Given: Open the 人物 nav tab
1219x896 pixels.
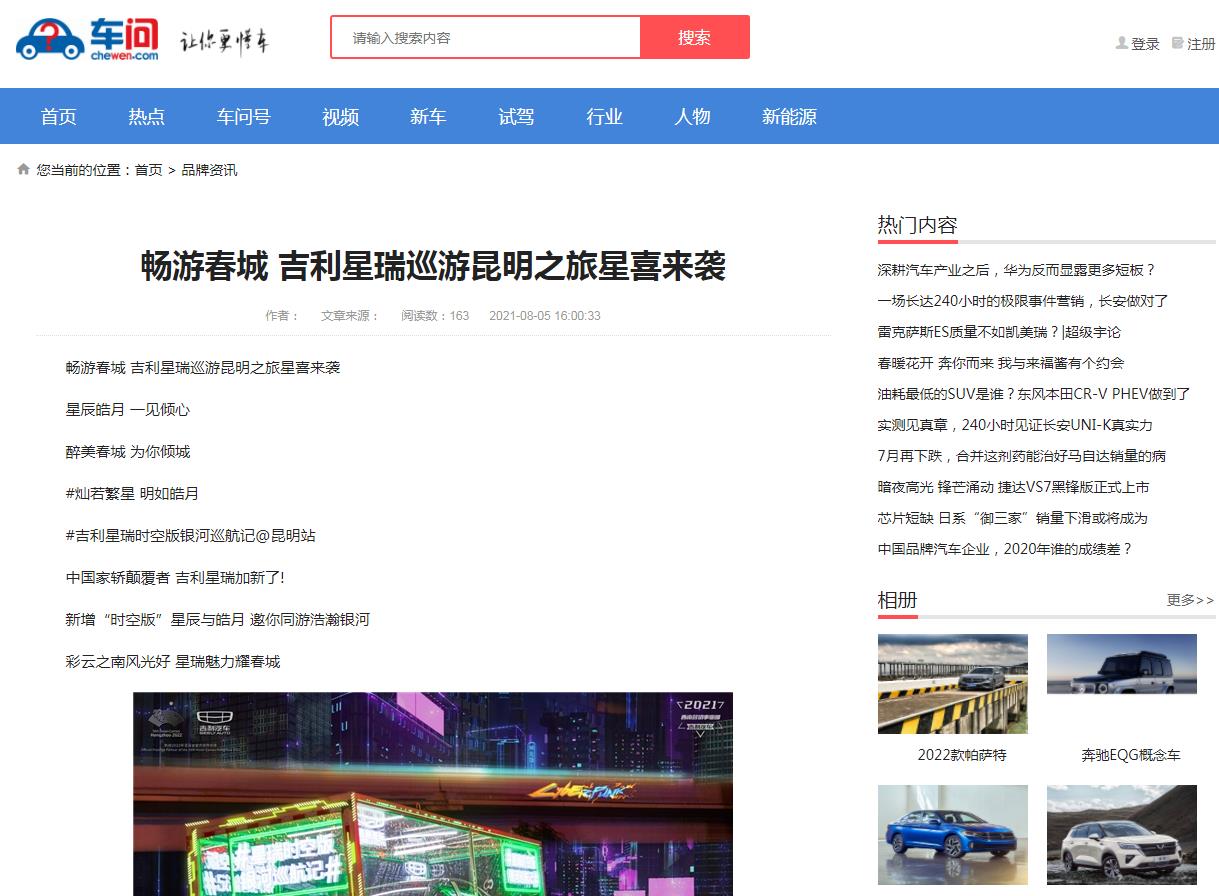Looking at the screenshot, I should pos(692,117).
